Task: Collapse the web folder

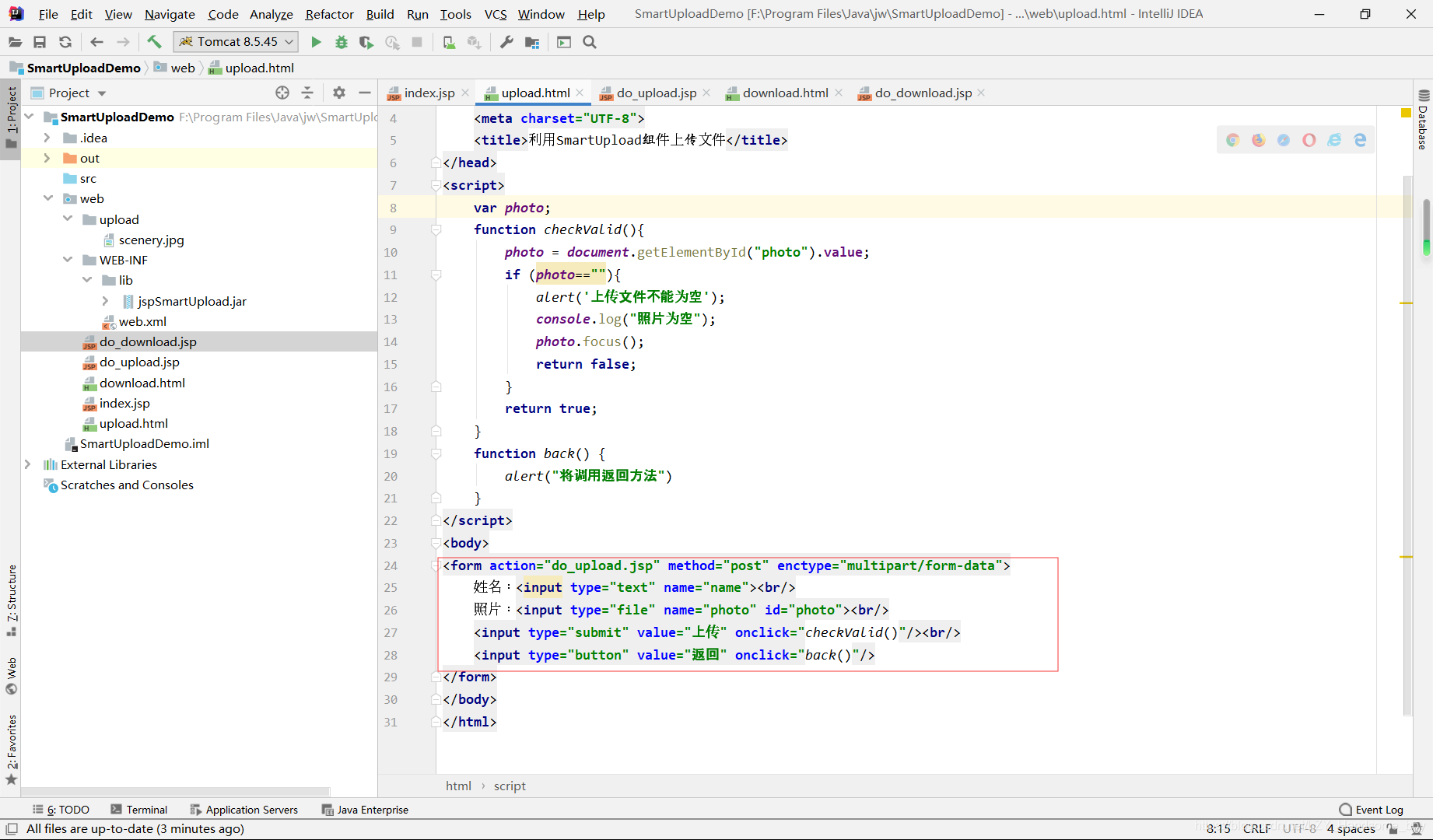Action: [47, 198]
